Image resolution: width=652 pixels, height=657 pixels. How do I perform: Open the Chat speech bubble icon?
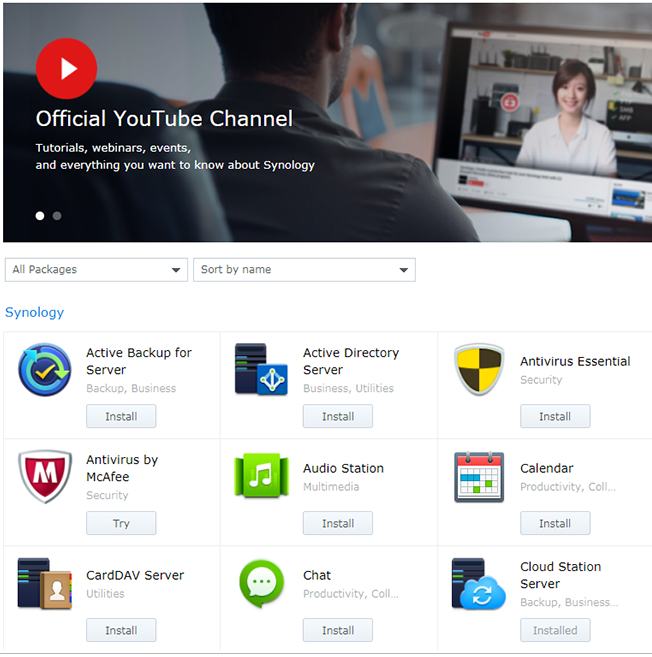click(x=261, y=584)
